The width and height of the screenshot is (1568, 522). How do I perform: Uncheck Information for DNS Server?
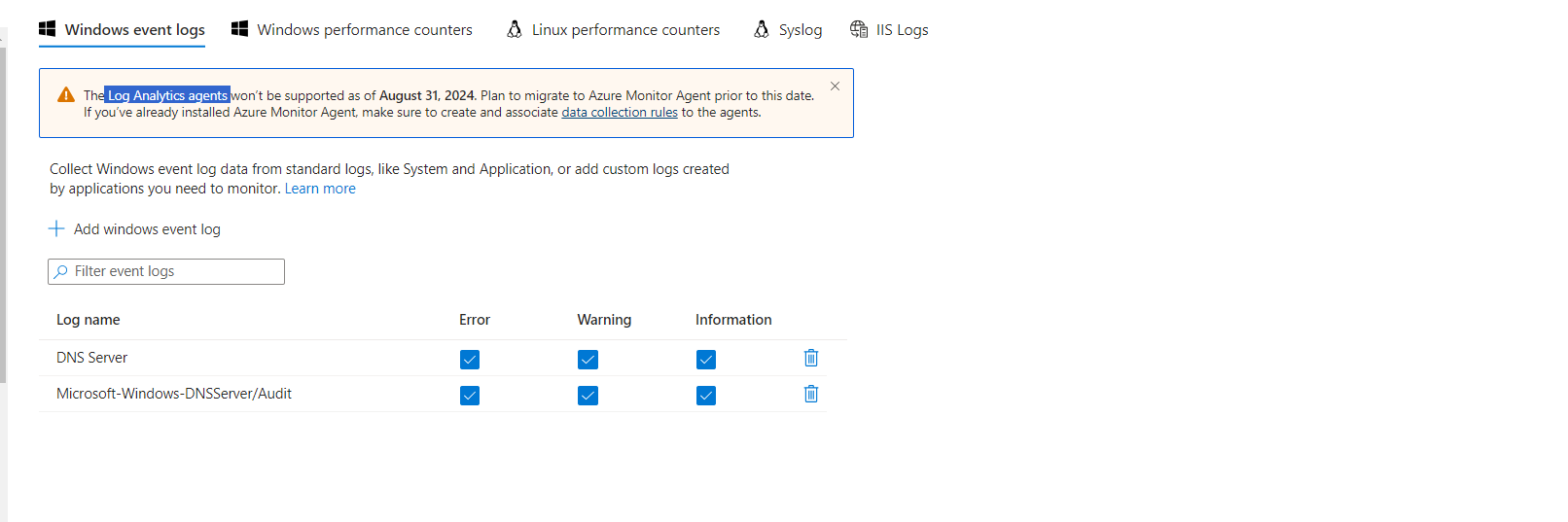coord(706,360)
